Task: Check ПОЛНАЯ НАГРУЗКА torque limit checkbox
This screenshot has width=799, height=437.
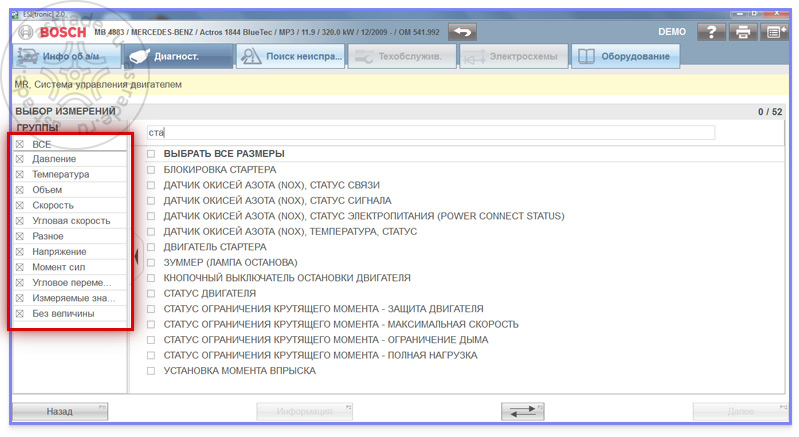Action: 151,355
